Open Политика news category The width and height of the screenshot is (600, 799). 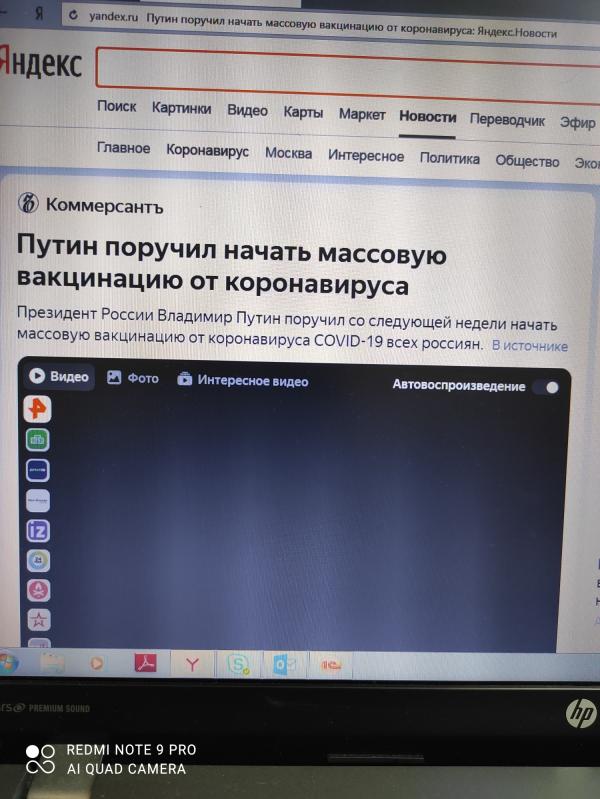point(450,158)
